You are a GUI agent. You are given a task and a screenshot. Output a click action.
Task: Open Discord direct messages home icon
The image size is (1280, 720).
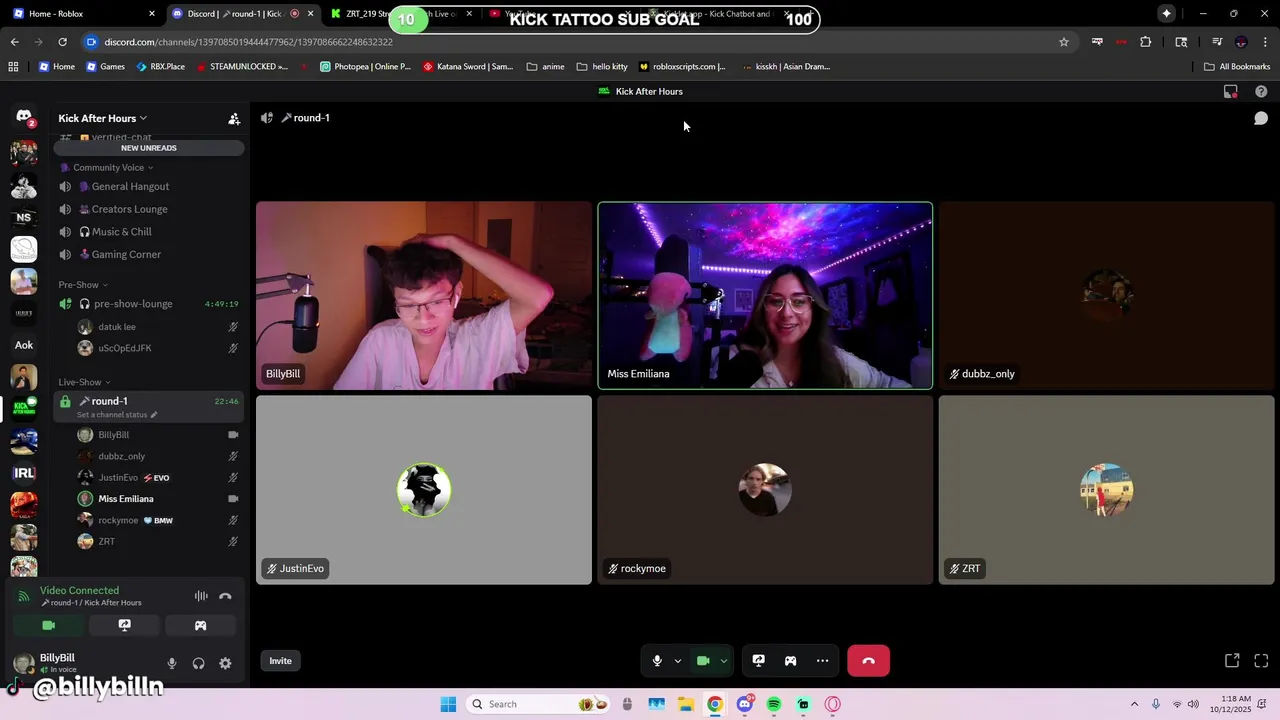[x=24, y=117]
